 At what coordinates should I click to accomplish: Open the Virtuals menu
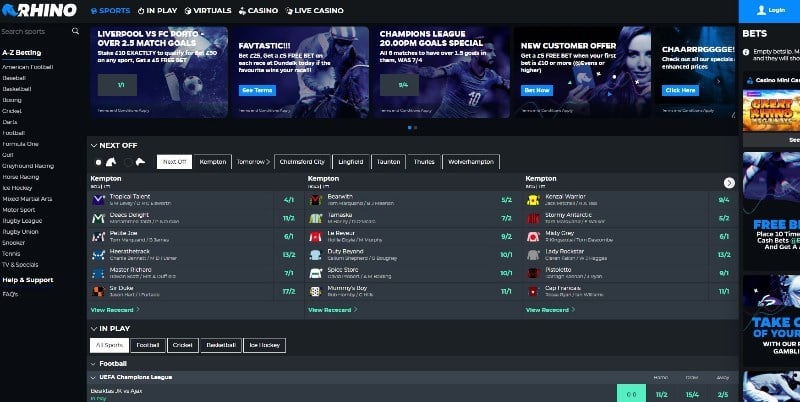click(208, 10)
